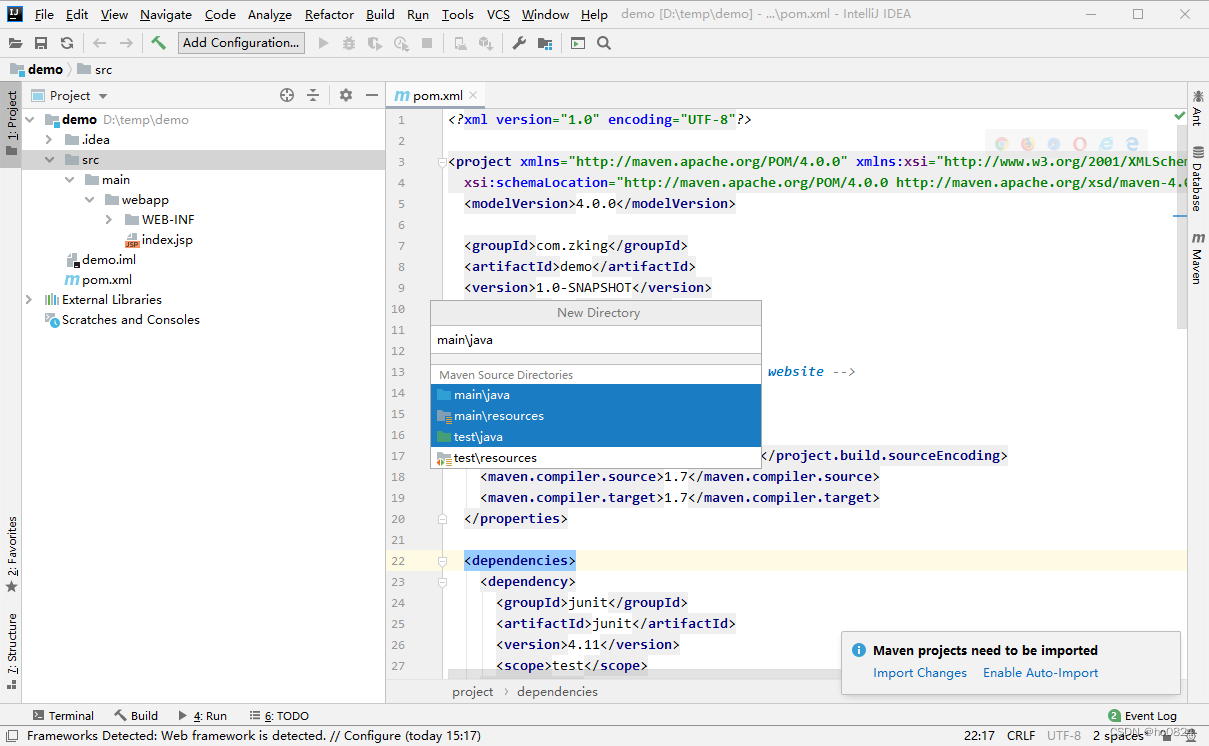
Task: Collapse the demo root tree node
Action: pos(30,120)
